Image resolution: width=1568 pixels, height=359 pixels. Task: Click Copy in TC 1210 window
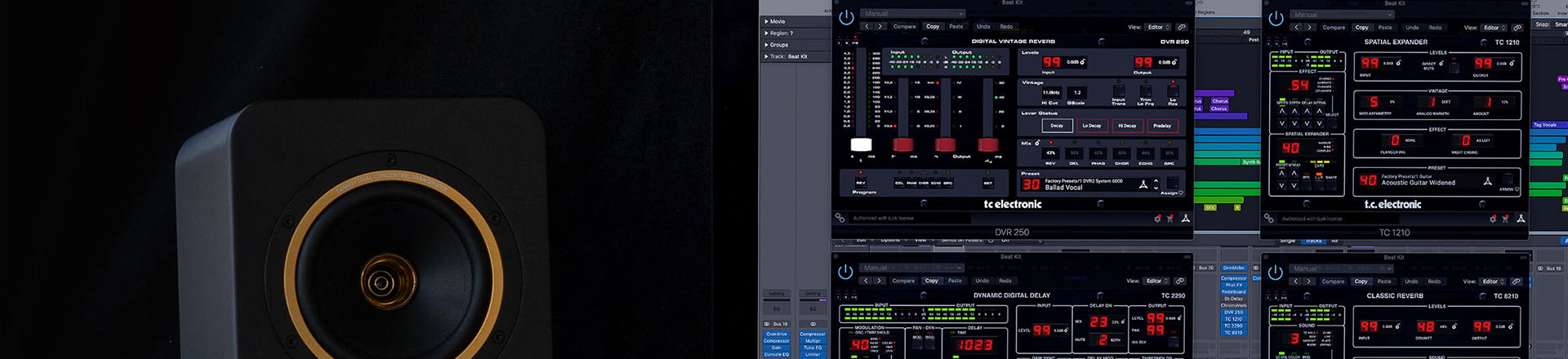coord(1361,27)
